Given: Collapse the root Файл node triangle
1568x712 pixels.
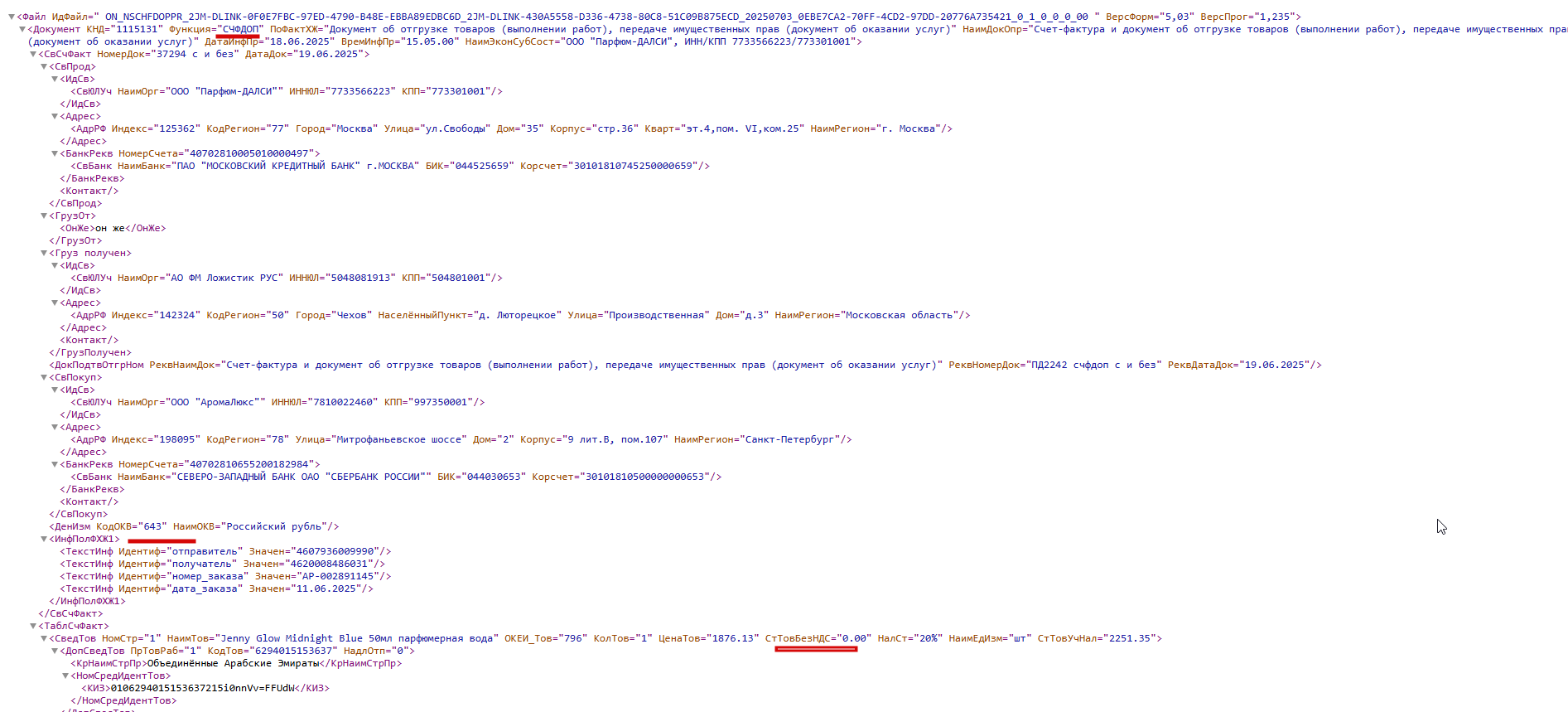Looking at the screenshot, I should tap(12, 17).
